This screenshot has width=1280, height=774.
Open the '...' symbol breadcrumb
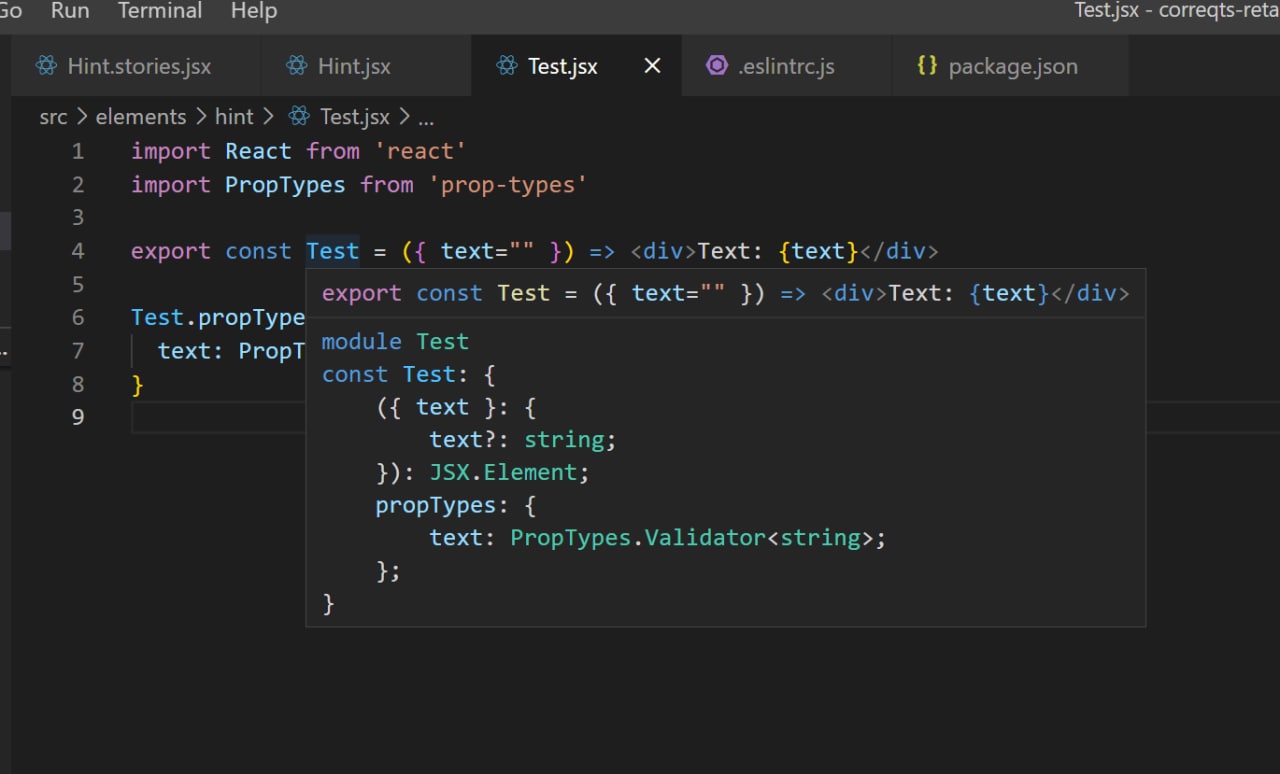pyautogui.click(x=426, y=118)
